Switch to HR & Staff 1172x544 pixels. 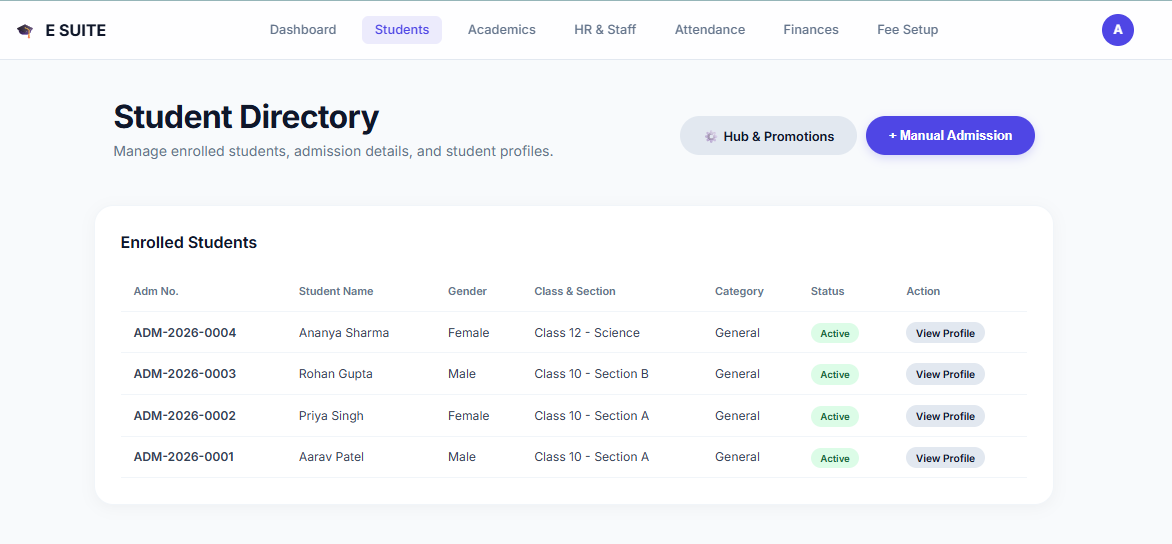click(x=605, y=30)
